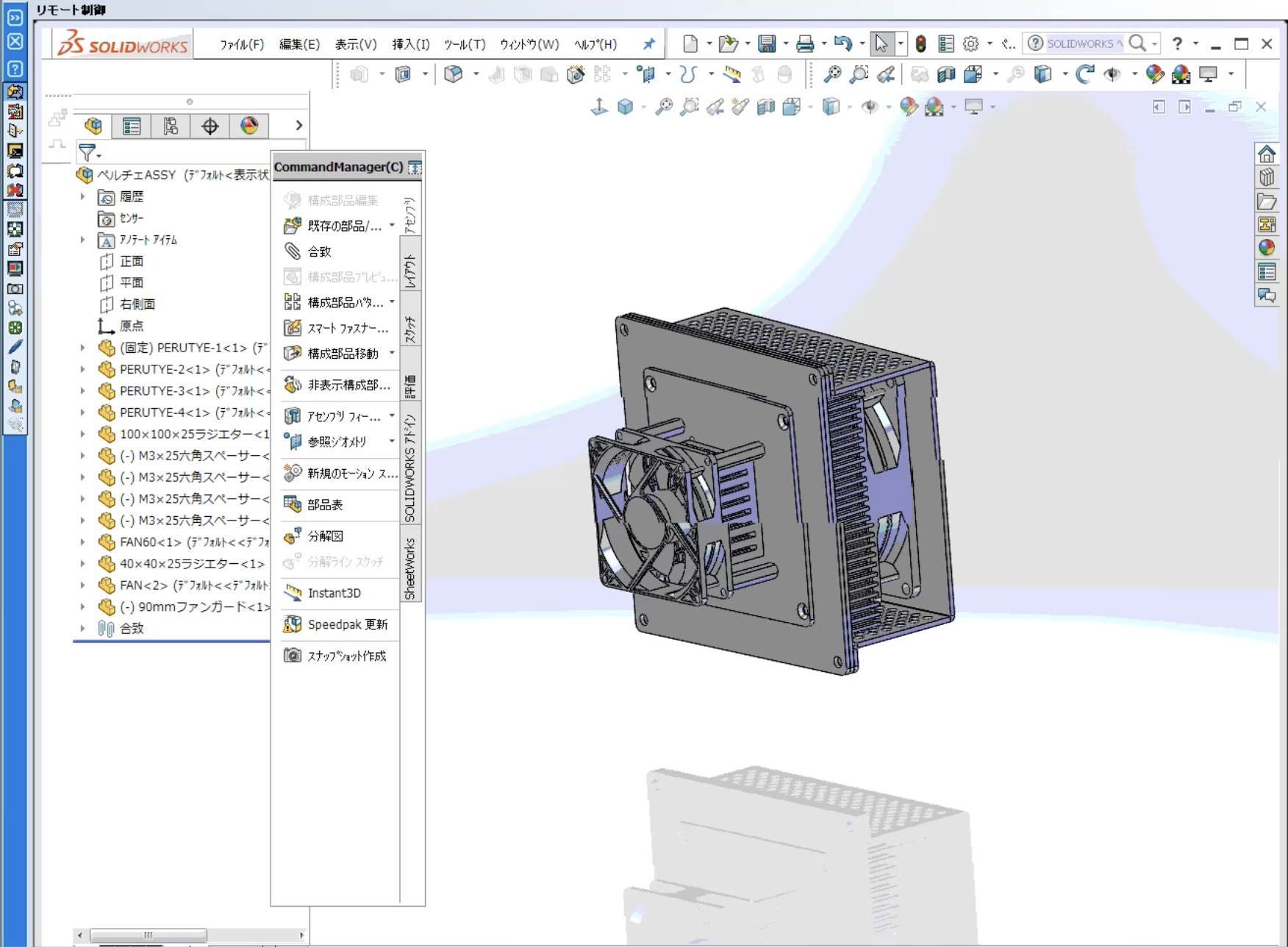Toggle the Select cursor tool
The height and width of the screenshot is (947, 1288).
tap(881, 44)
